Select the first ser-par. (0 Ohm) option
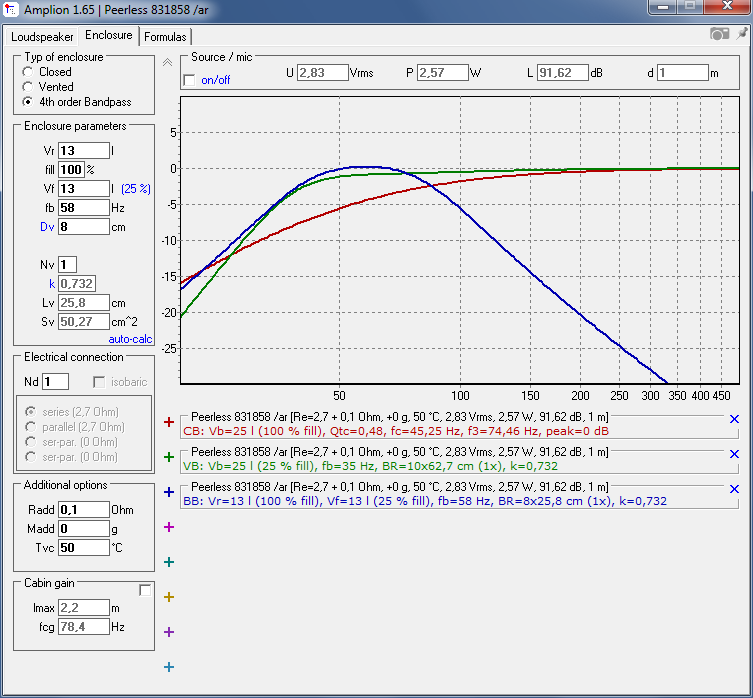This screenshot has width=753, height=698. coord(30,441)
